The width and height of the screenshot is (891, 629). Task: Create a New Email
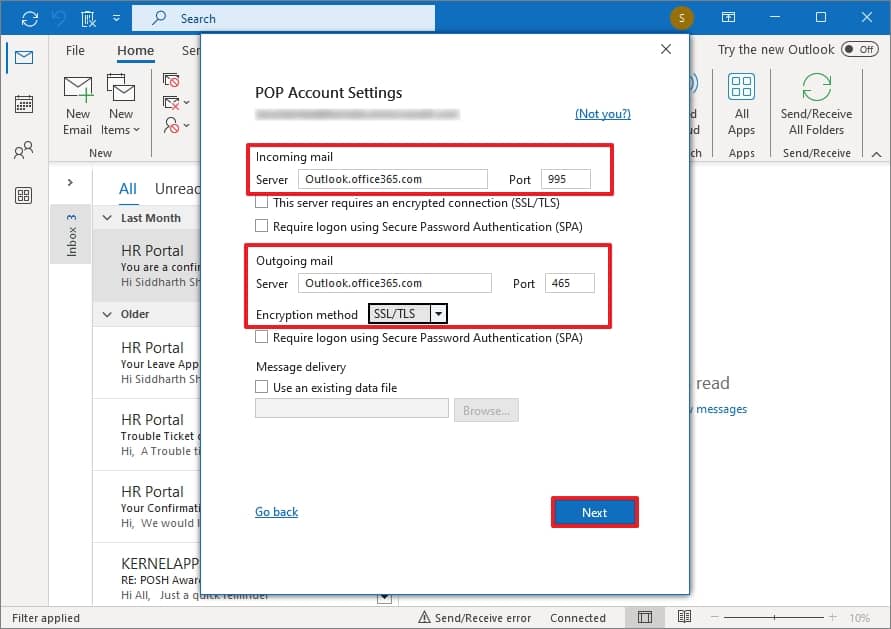(x=77, y=106)
